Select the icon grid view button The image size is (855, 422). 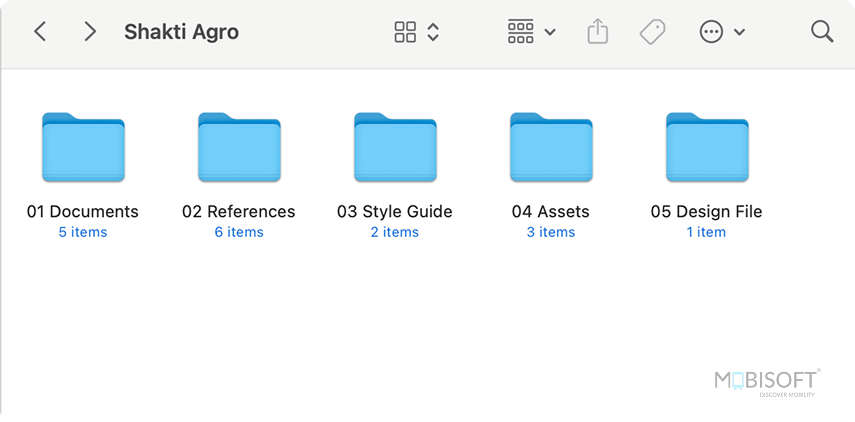[x=405, y=32]
